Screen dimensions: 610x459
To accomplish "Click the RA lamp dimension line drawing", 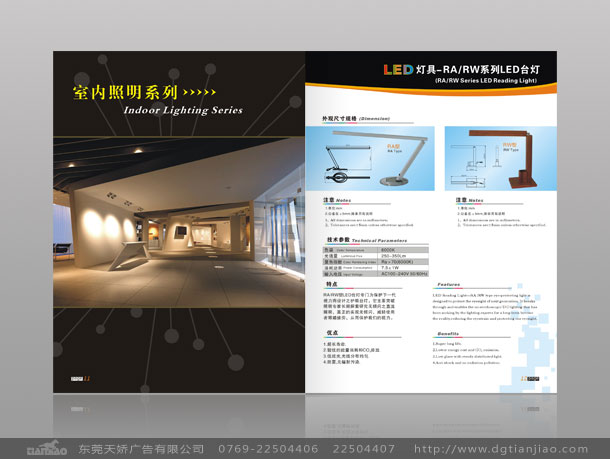I will pos(346,163).
